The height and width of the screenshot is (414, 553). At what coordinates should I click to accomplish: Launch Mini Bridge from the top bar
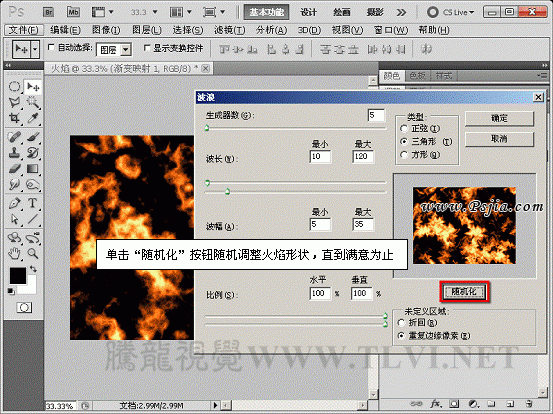point(73,12)
